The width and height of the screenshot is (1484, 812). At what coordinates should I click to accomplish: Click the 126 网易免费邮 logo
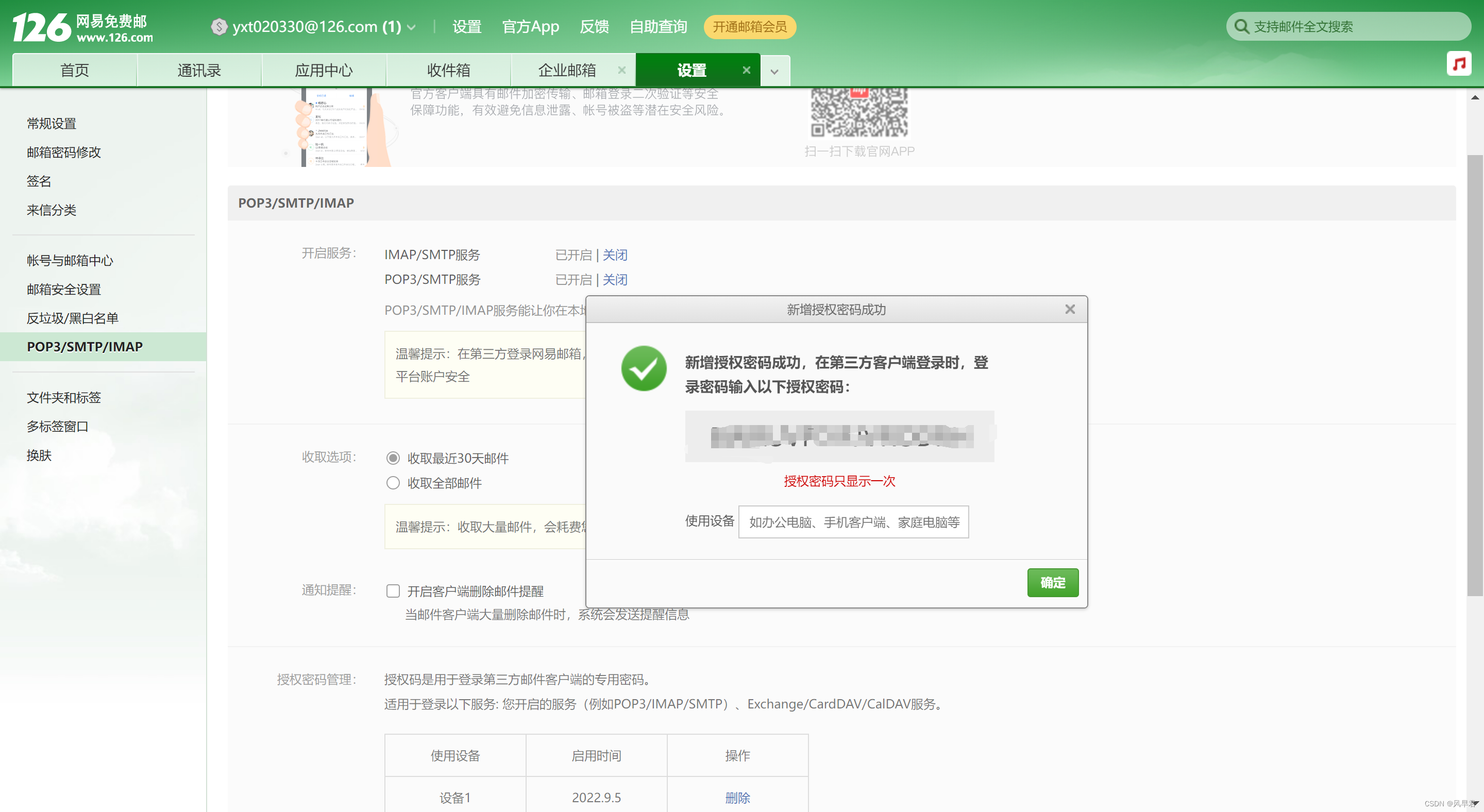[83, 27]
